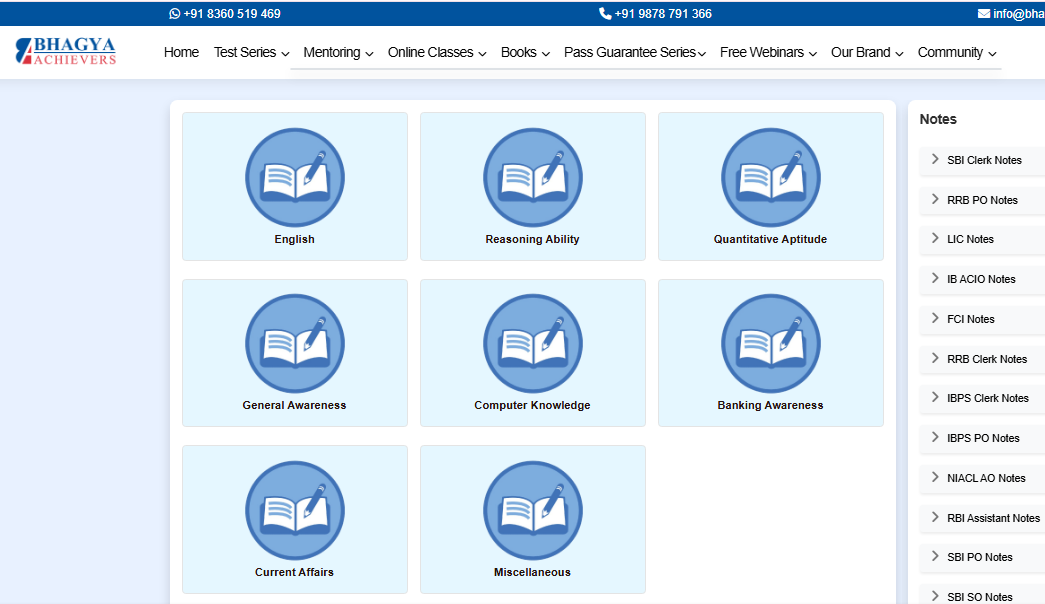Go to the Home menu item
This screenshot has width=1045, height=604.
pos(181,53)
